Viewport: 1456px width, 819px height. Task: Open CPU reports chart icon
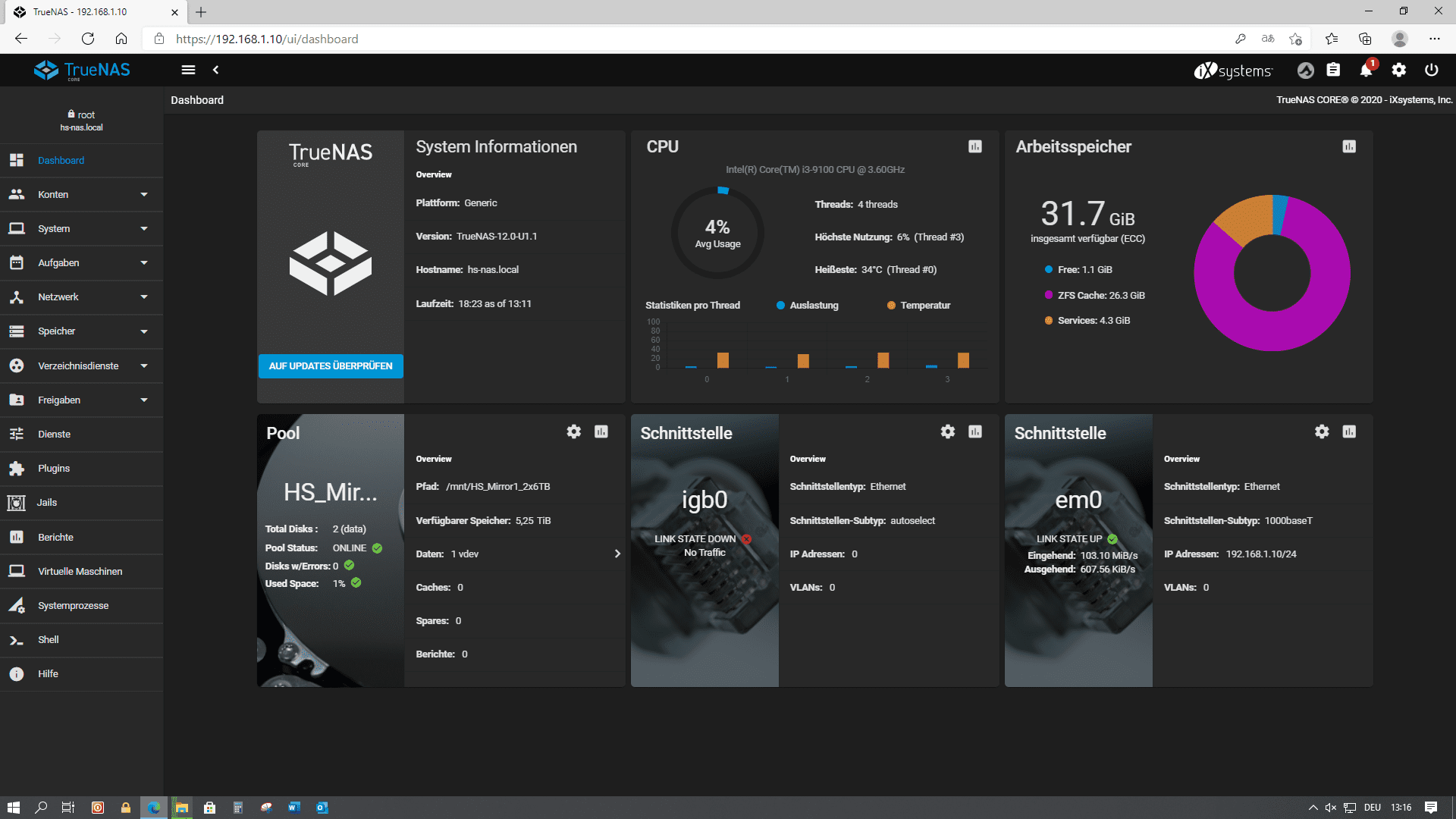click(975, 146)
